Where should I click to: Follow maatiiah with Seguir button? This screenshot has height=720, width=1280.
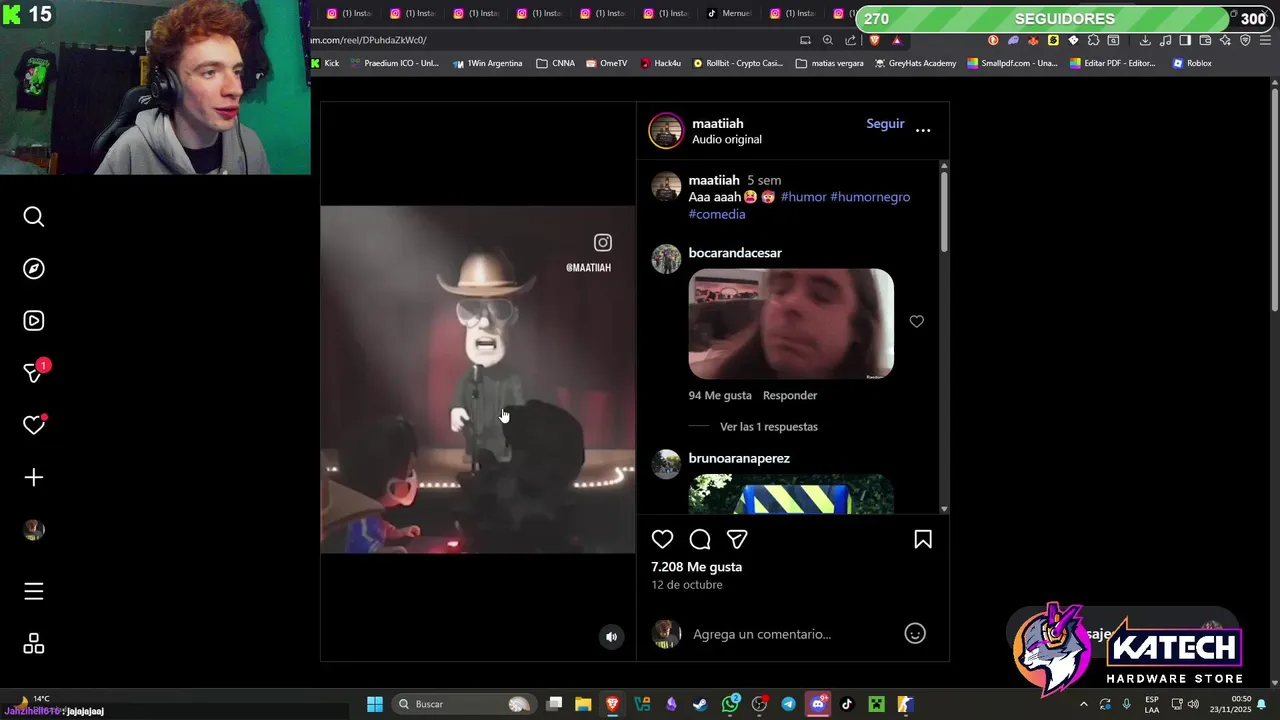885,124
